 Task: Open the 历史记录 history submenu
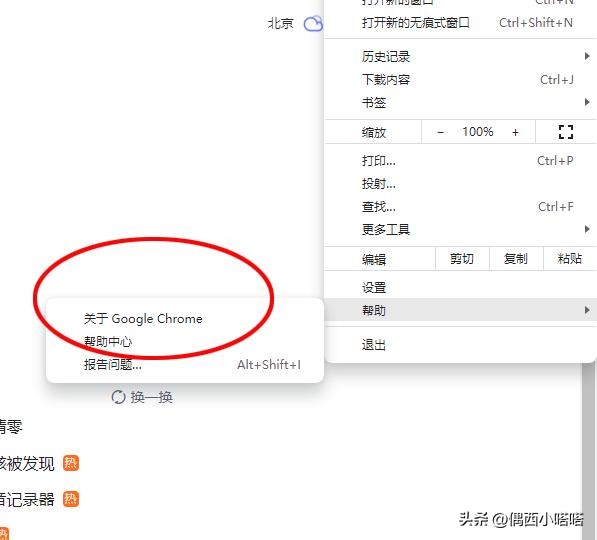(x=460, y=57)
